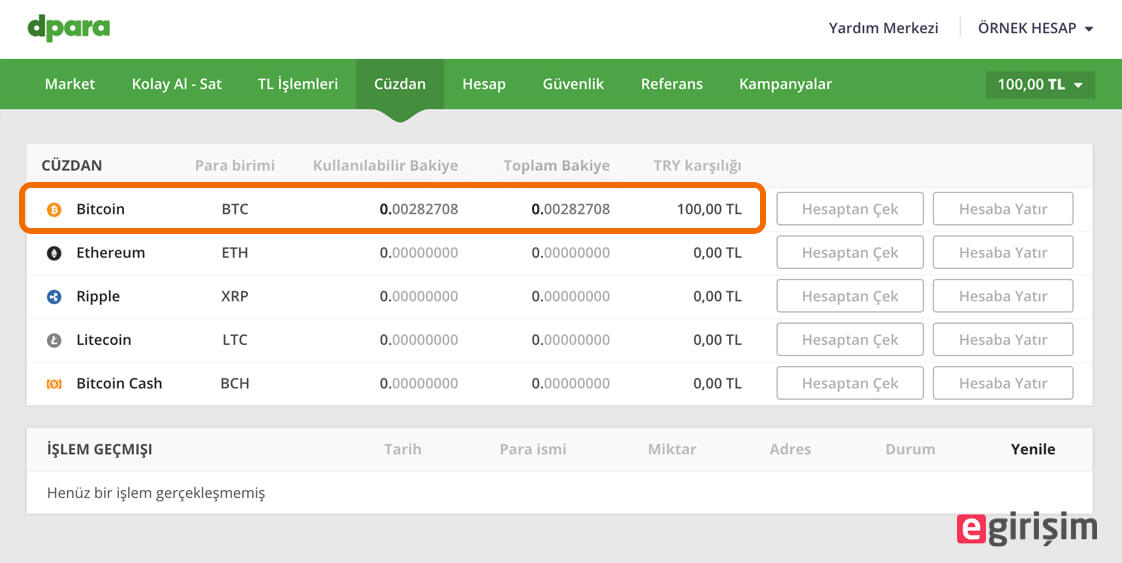
Task: Click the Tarih column header
Action: pyautogui.click(x=403, y=449)
